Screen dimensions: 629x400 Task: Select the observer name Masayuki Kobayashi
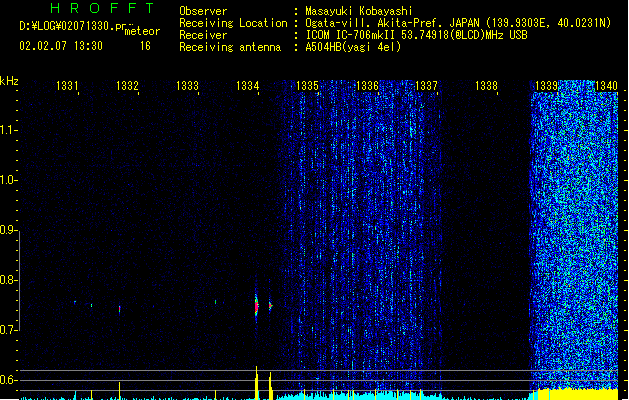359,11
